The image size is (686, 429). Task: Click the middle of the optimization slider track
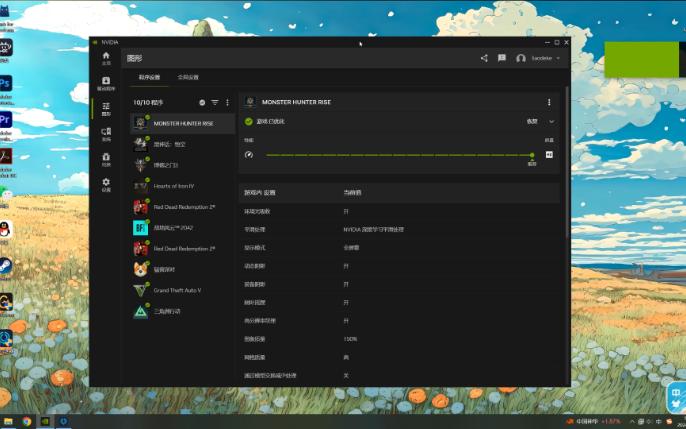399,155
